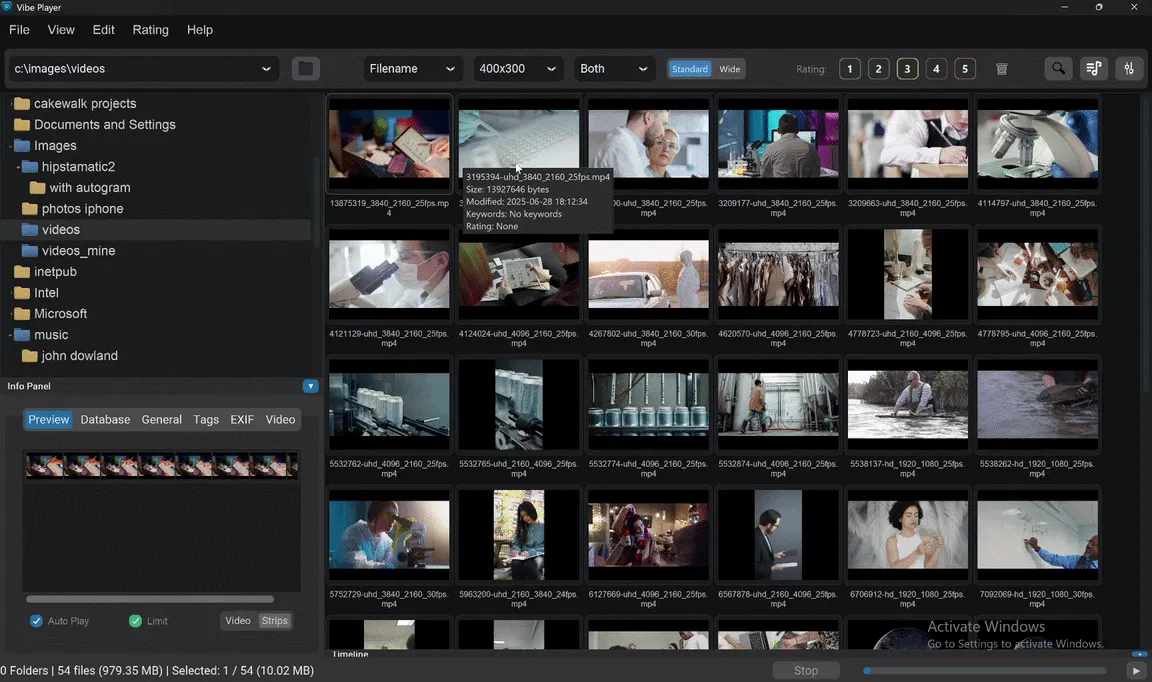The height and width of the screenshot is (682, 1152).
Task: Select Video preview mode
Action: tap(238, 621)
